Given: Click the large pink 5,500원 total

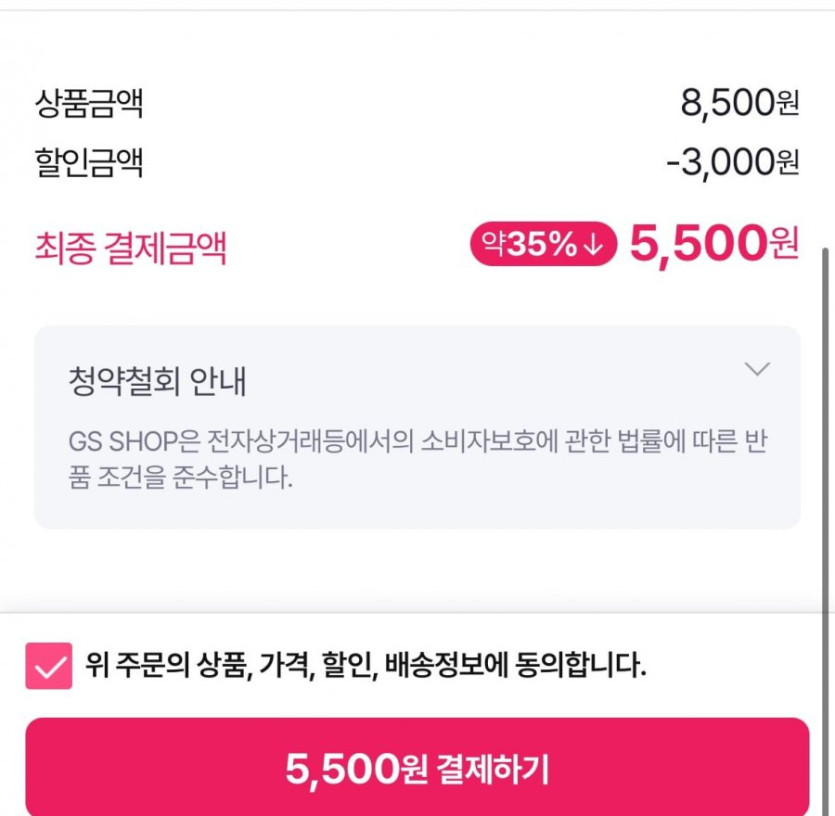Looking at the screenshot, I should (713, 244).
